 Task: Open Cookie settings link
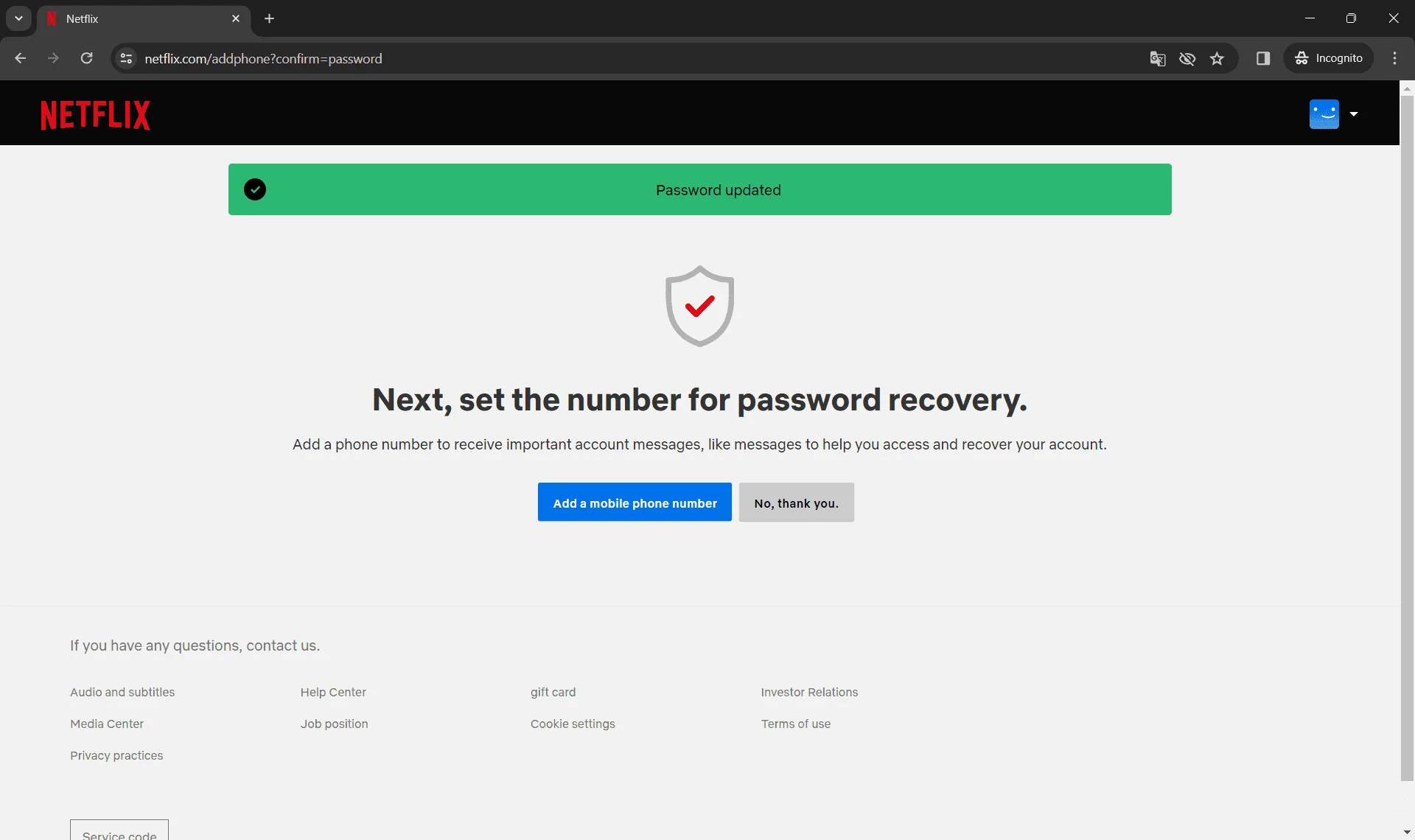[573, 724]
